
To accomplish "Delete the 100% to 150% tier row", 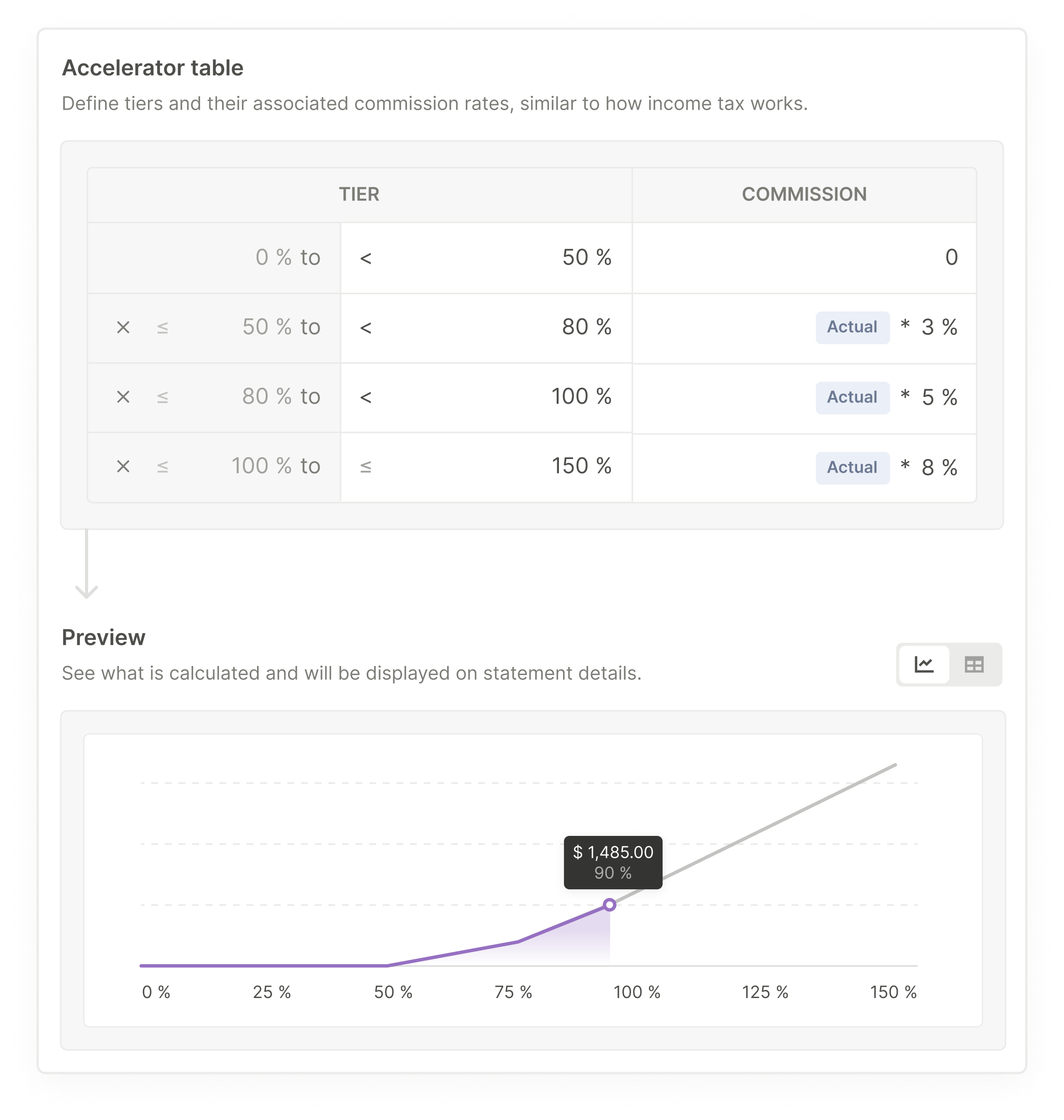I will pyautogui.click(x=123, y=466).
